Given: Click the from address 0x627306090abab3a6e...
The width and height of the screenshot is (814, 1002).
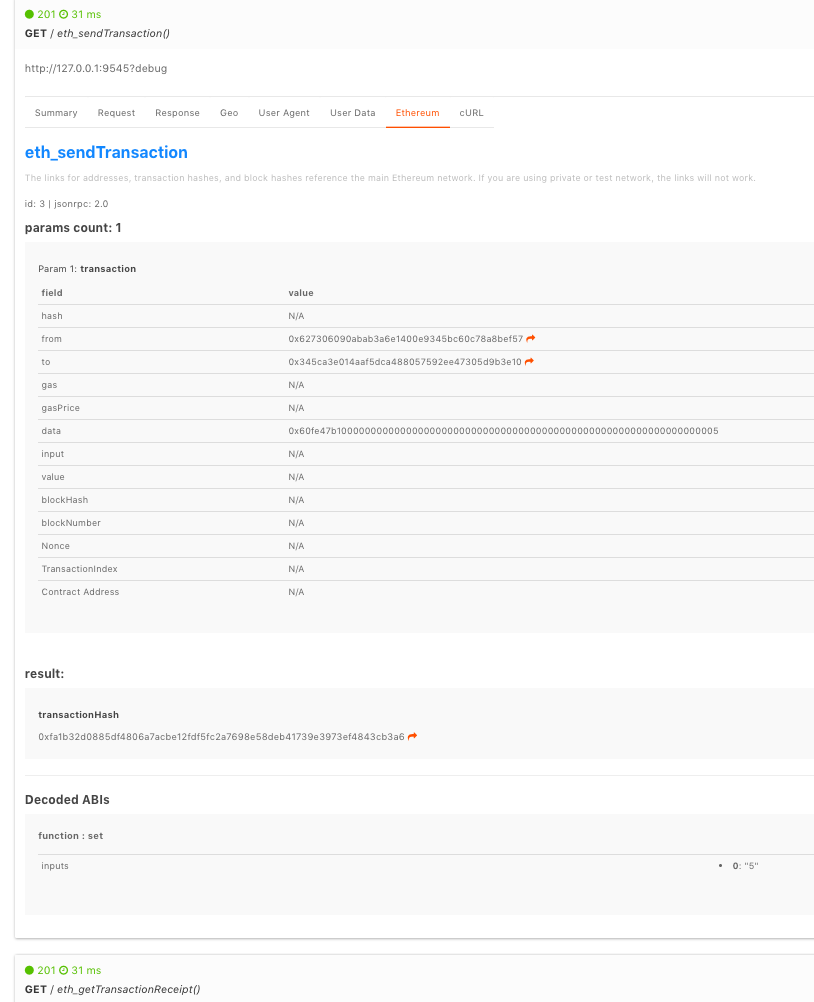Looking at the screenshot, I should tap(406, 339).
